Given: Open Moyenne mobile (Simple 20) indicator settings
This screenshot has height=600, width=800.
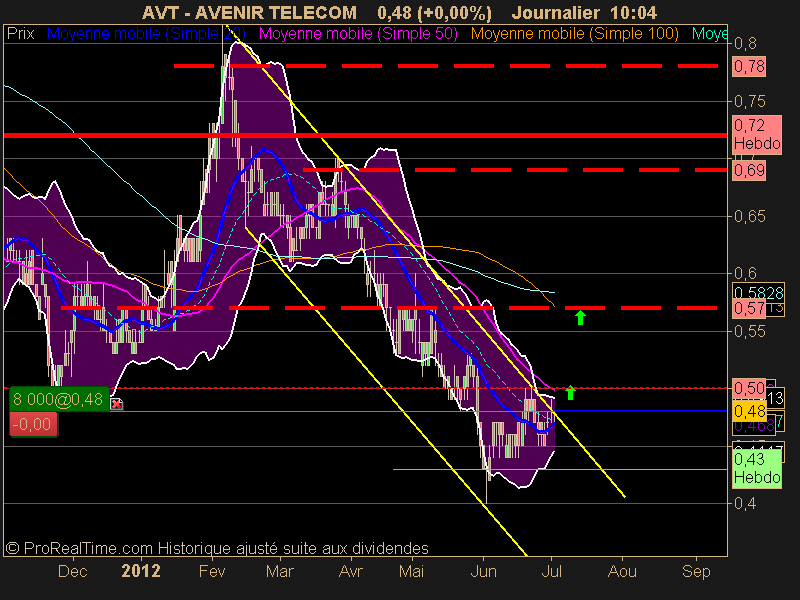Looking at the screenshot, I should (146, 34).
